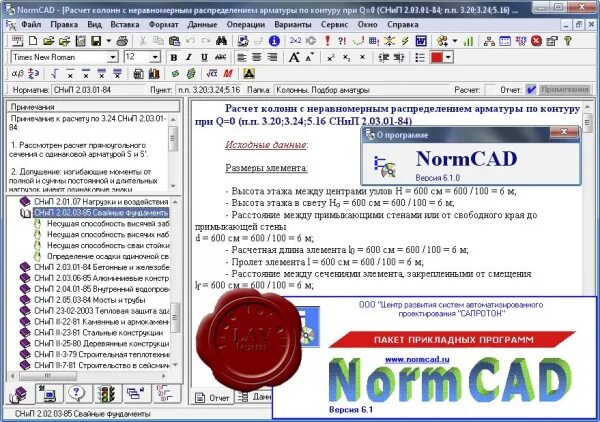Open the Правка menu
The height and width of the screenshot is (422, 600).
tap(64, 24)
